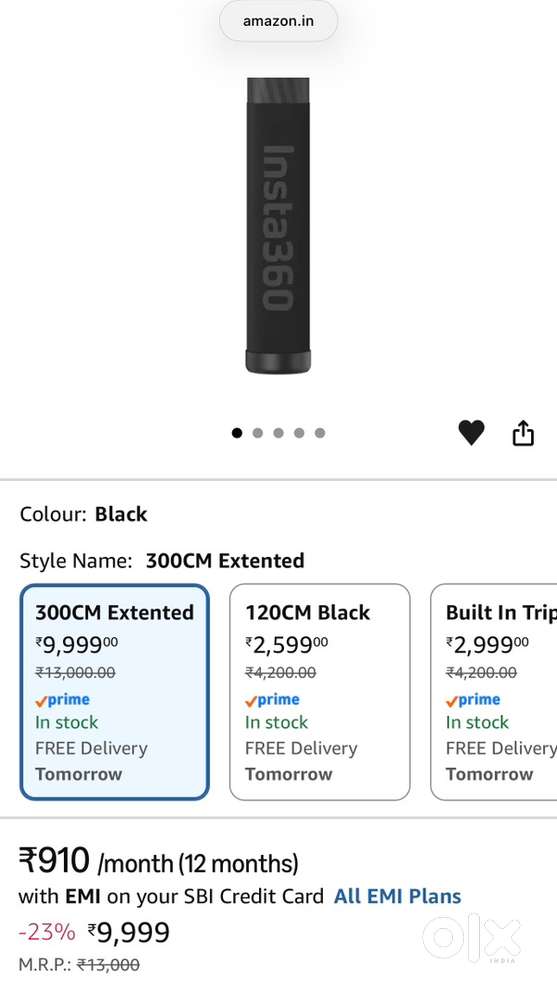This screenshot has width=557, height=999.
Task: Select the 300CM Extented style option
Action: coord(115,692)
